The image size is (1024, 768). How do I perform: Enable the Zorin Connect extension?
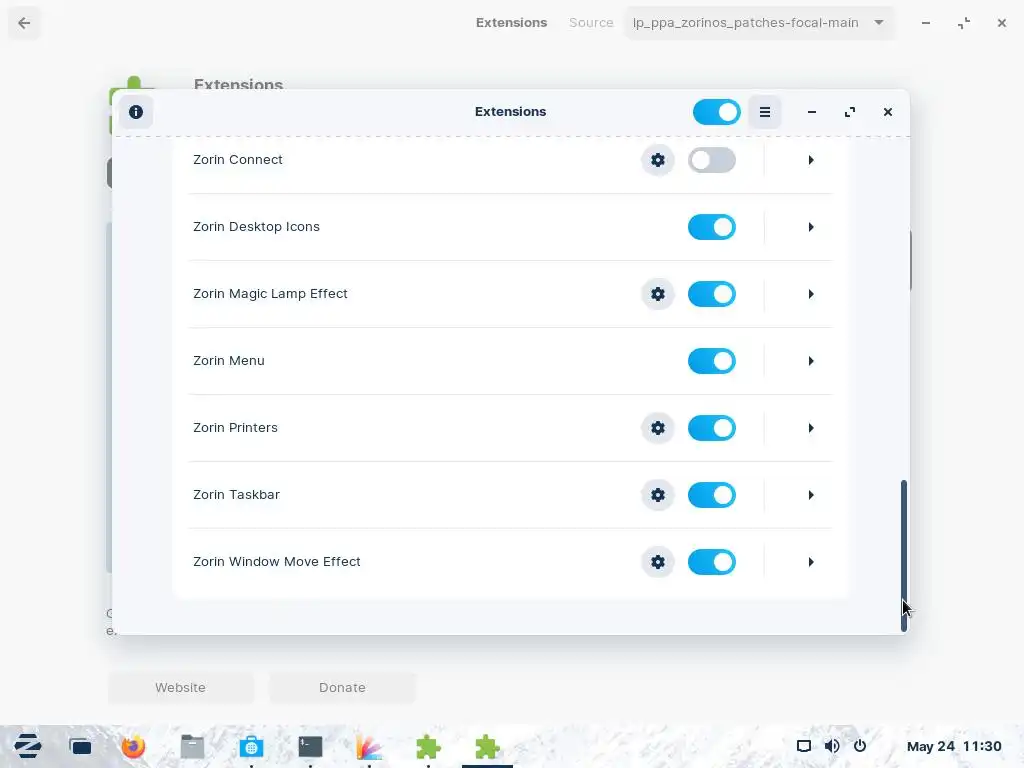click(712, 160)
